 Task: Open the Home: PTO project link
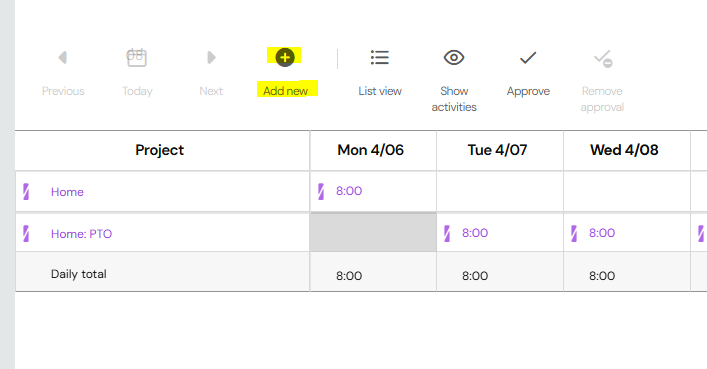click(x=81, y=234)
